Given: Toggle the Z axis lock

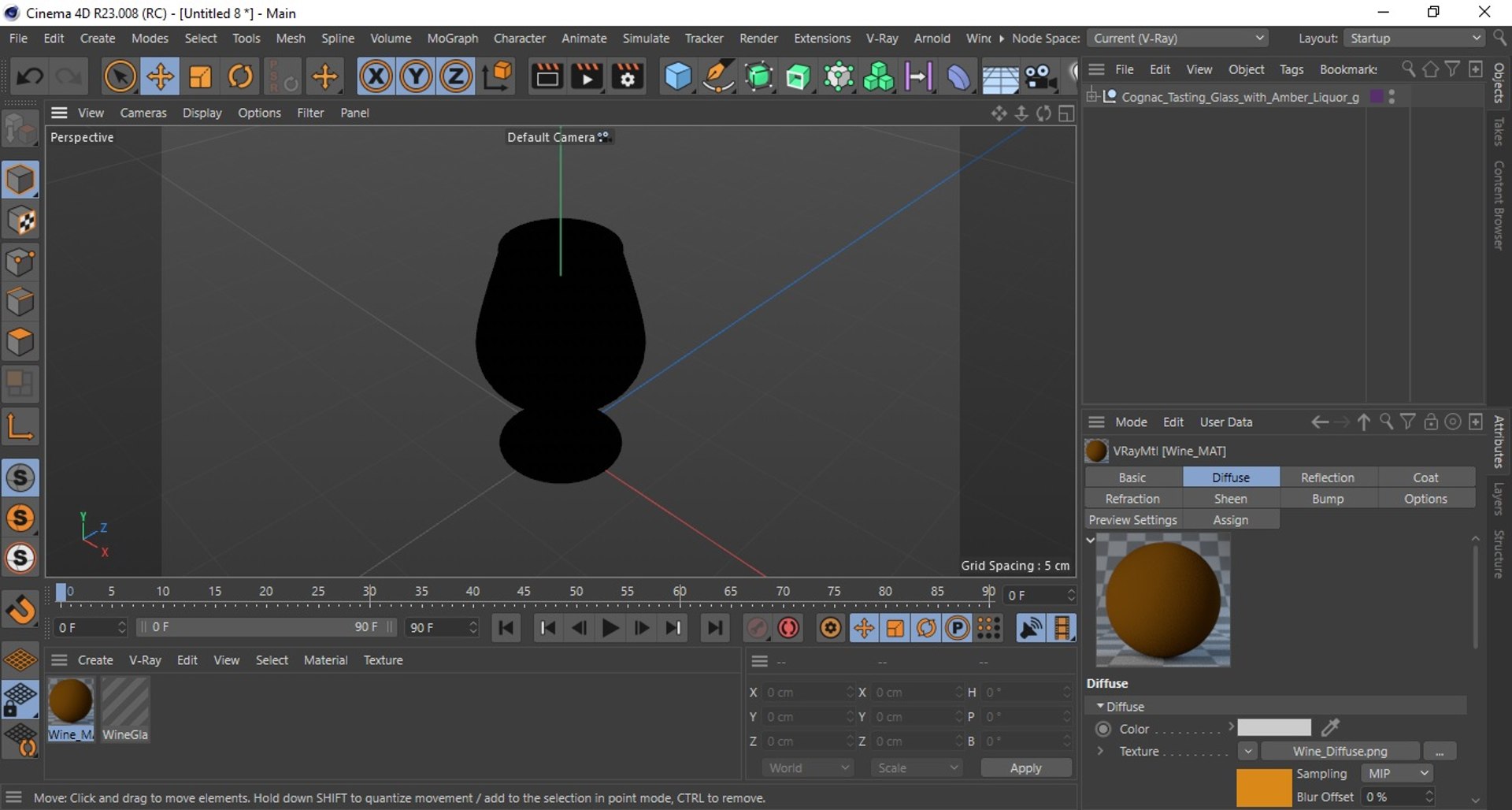Looking at the screenshot, I should [455, 77].
